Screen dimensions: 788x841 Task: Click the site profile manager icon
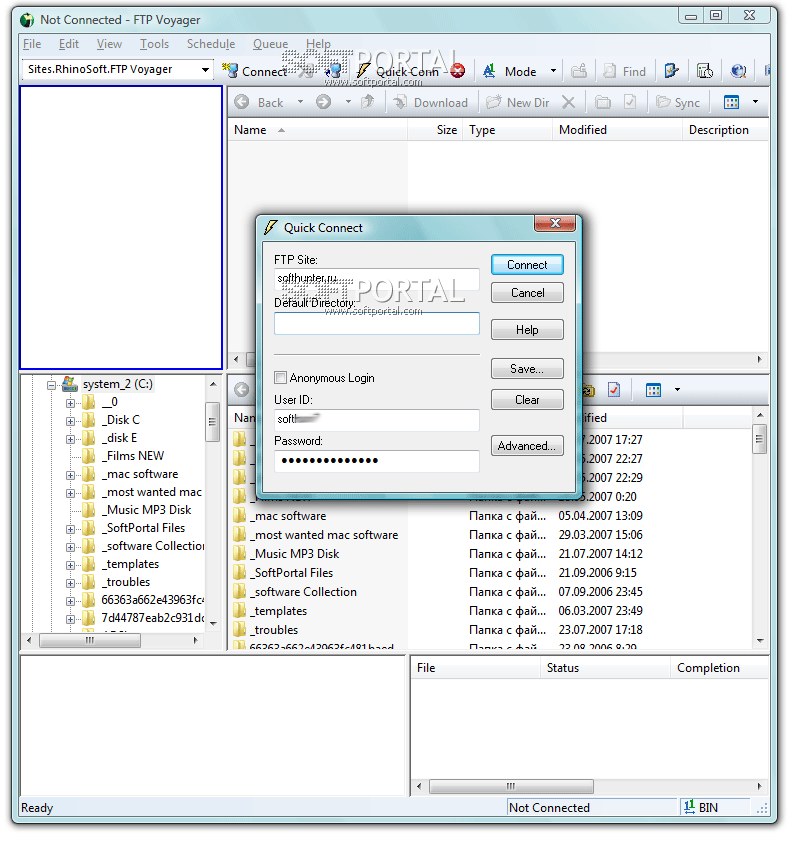tap(671, 71)
